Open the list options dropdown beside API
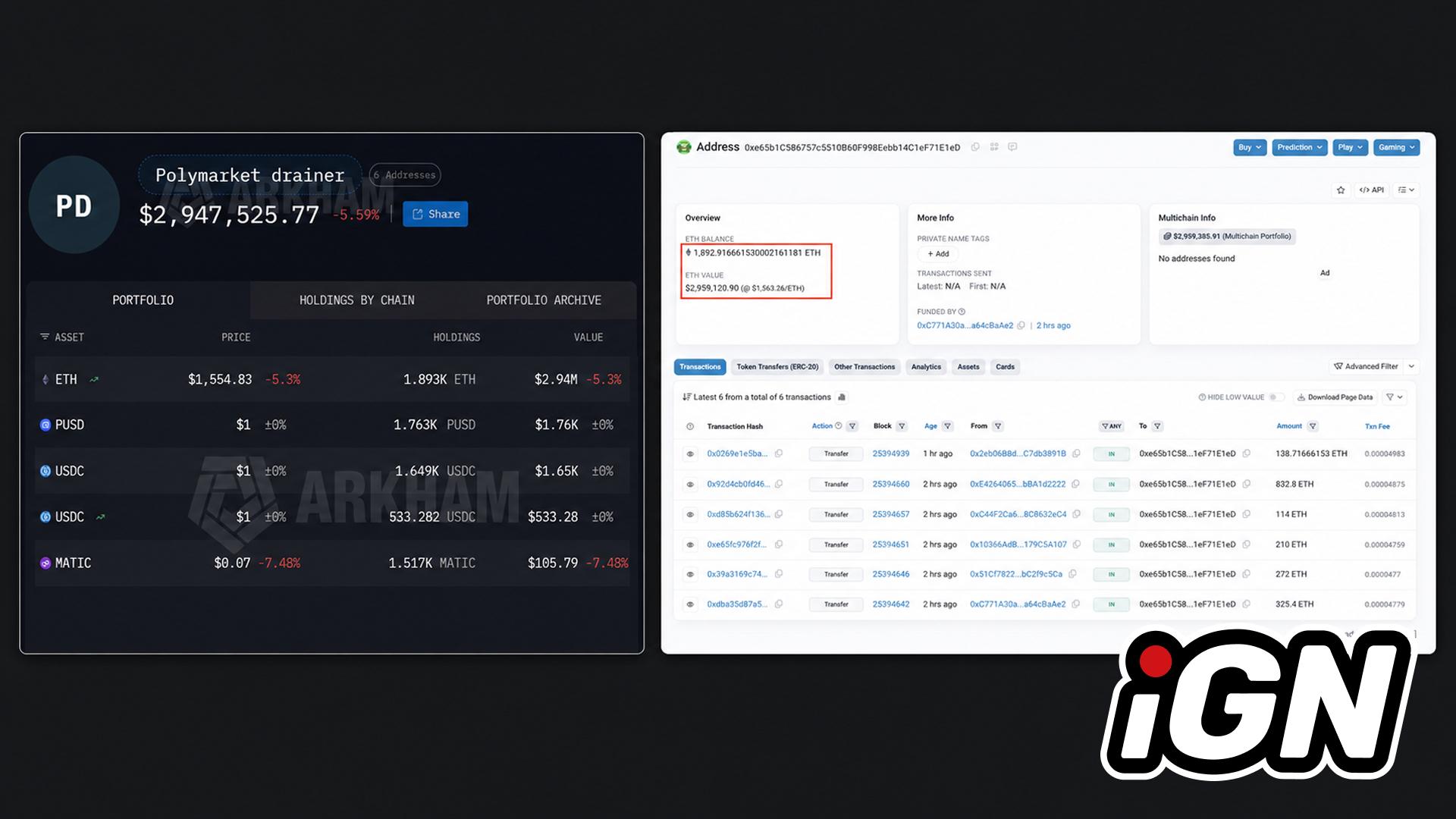 [1406, 190]
